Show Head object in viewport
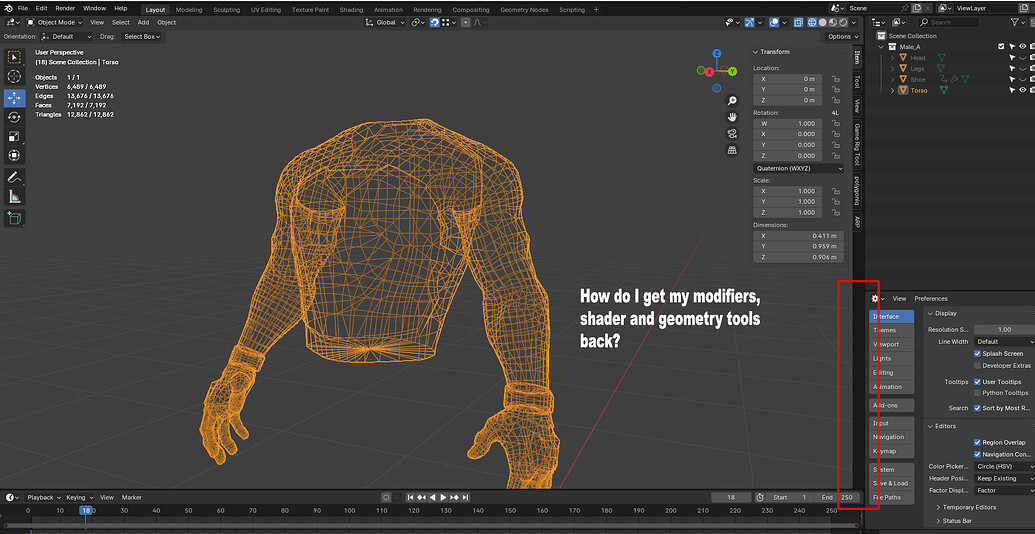The height and width of the screenshot is (534, 1035). [1022, 58]
